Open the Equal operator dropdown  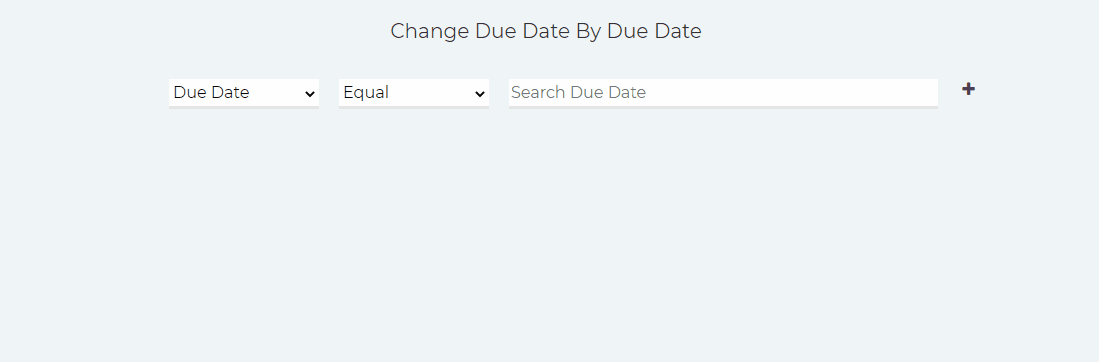point(414,93)
